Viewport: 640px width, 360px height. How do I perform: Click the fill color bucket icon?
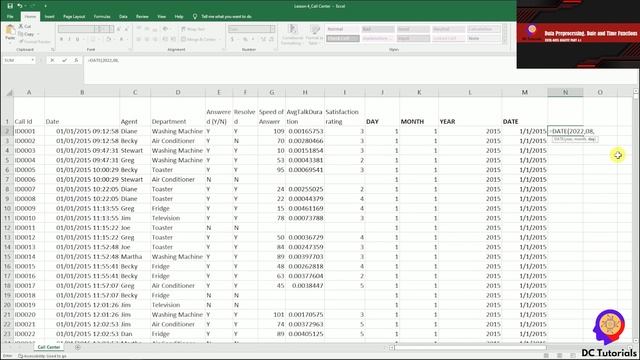tap(108, 39)
